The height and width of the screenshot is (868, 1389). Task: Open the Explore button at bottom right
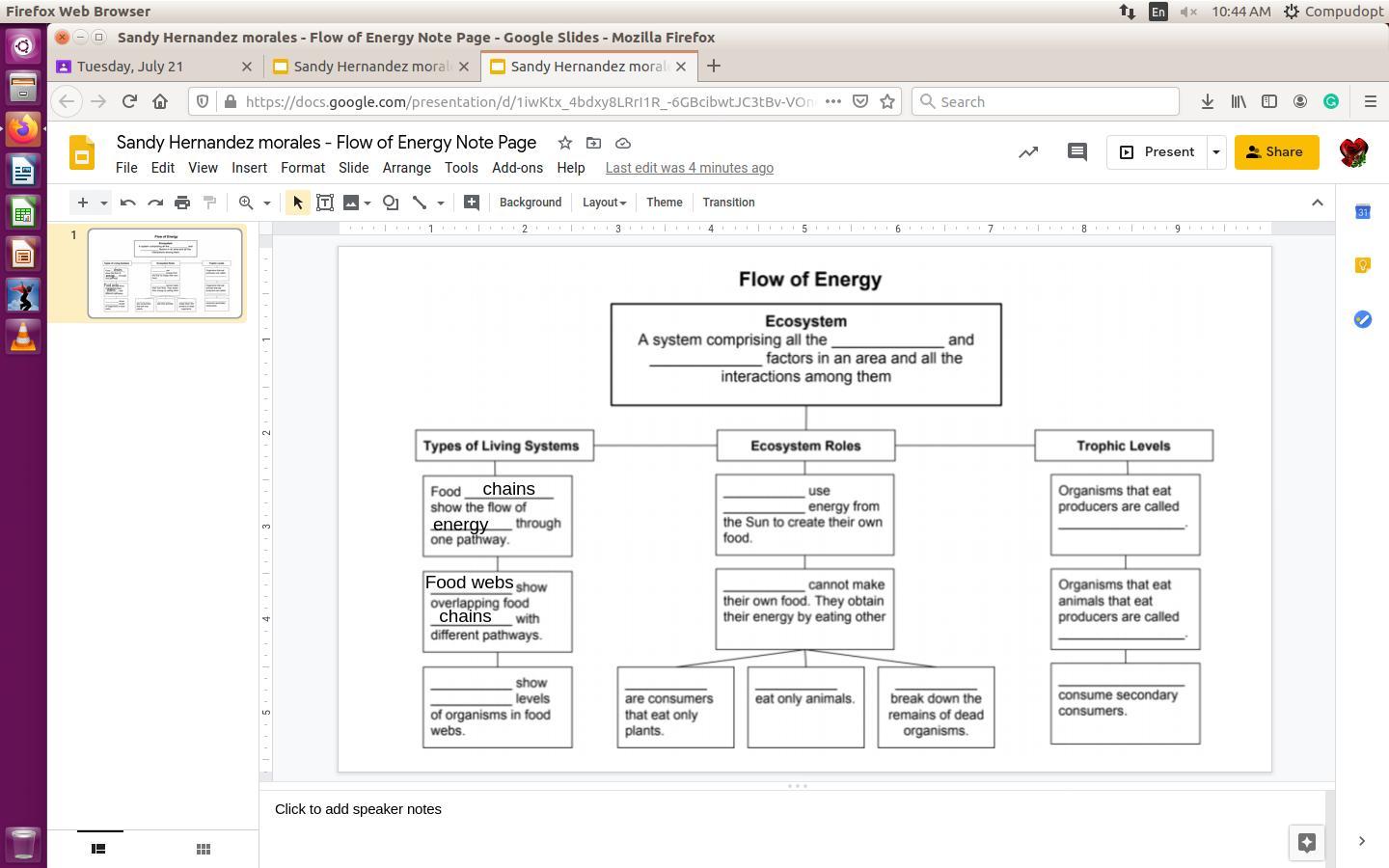(x=1307, y=842)
